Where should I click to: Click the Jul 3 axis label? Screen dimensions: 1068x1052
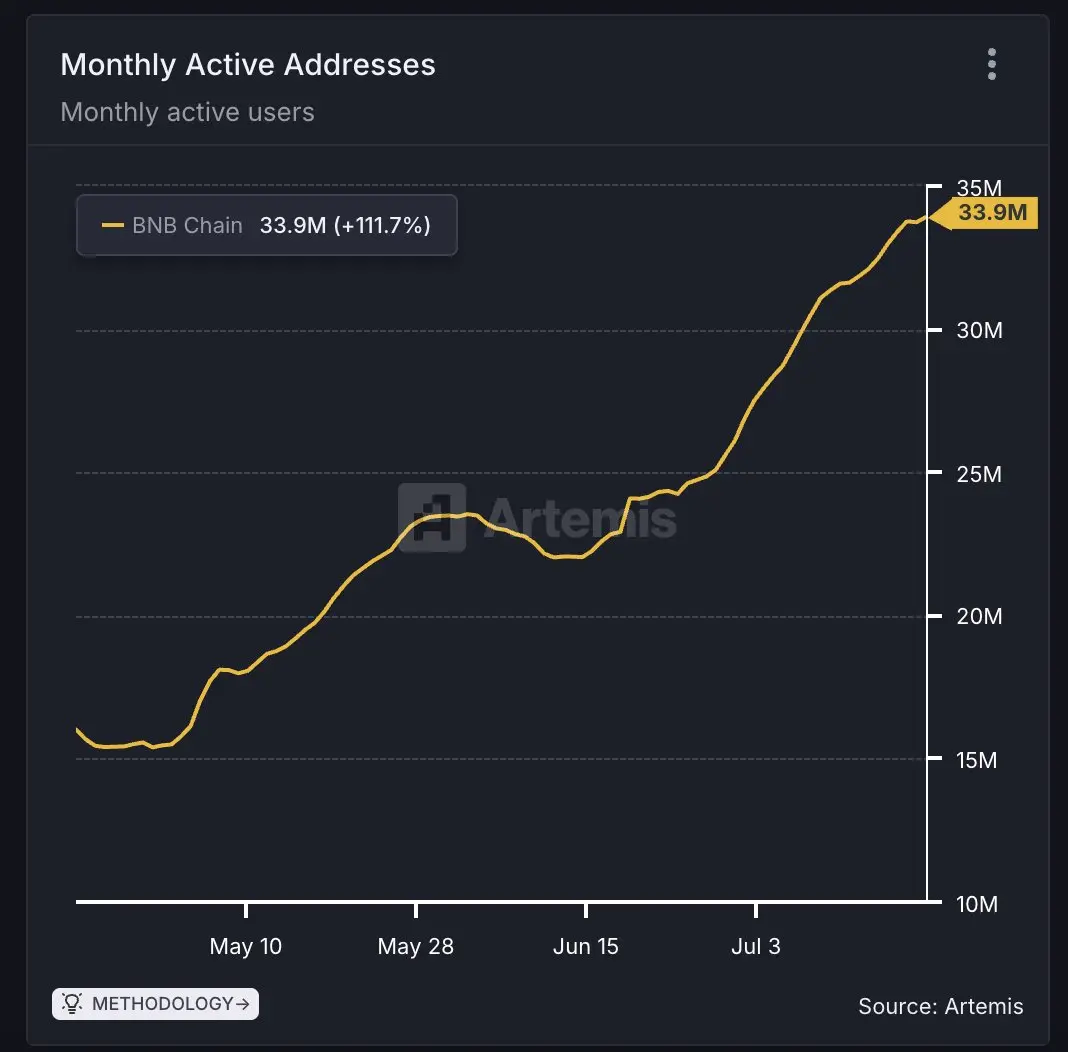pyautogui.click(x=756, y=946)
